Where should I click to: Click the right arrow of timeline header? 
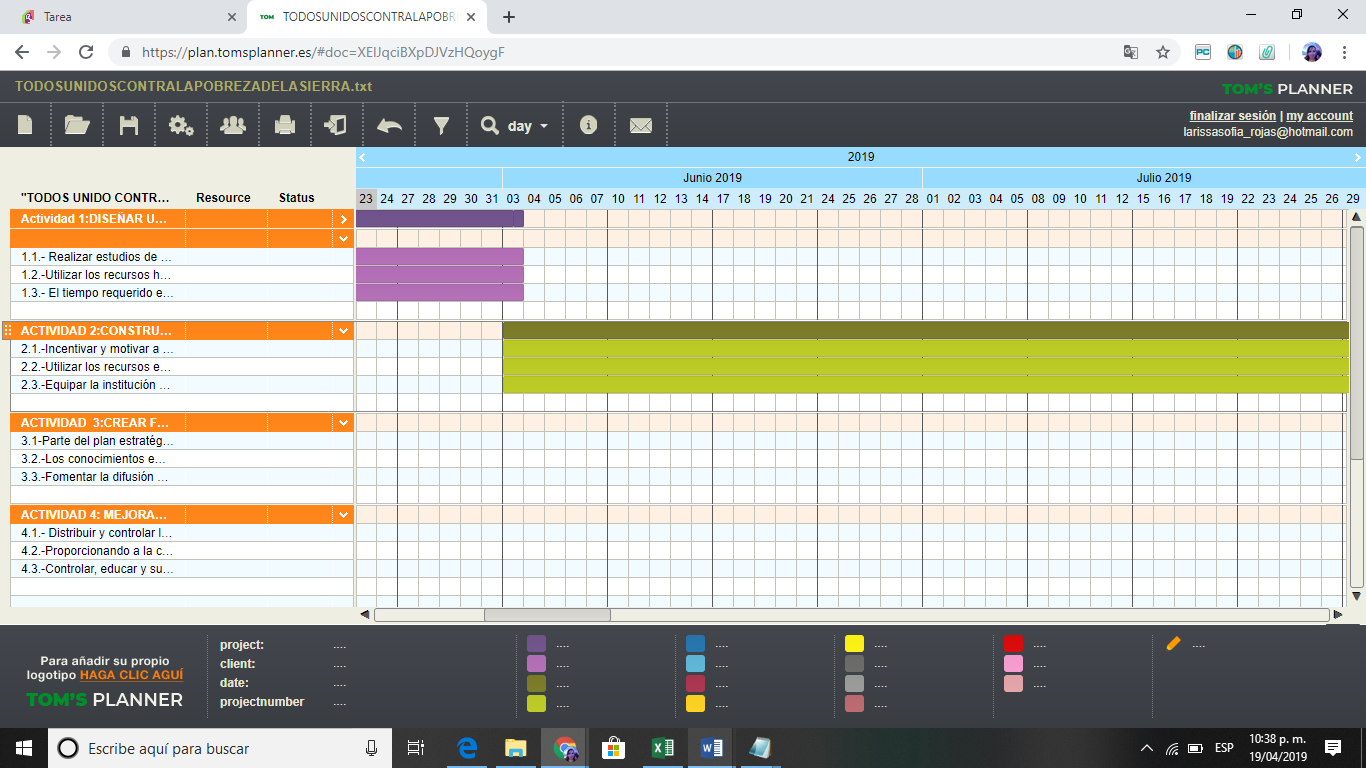click(1357, 157)
